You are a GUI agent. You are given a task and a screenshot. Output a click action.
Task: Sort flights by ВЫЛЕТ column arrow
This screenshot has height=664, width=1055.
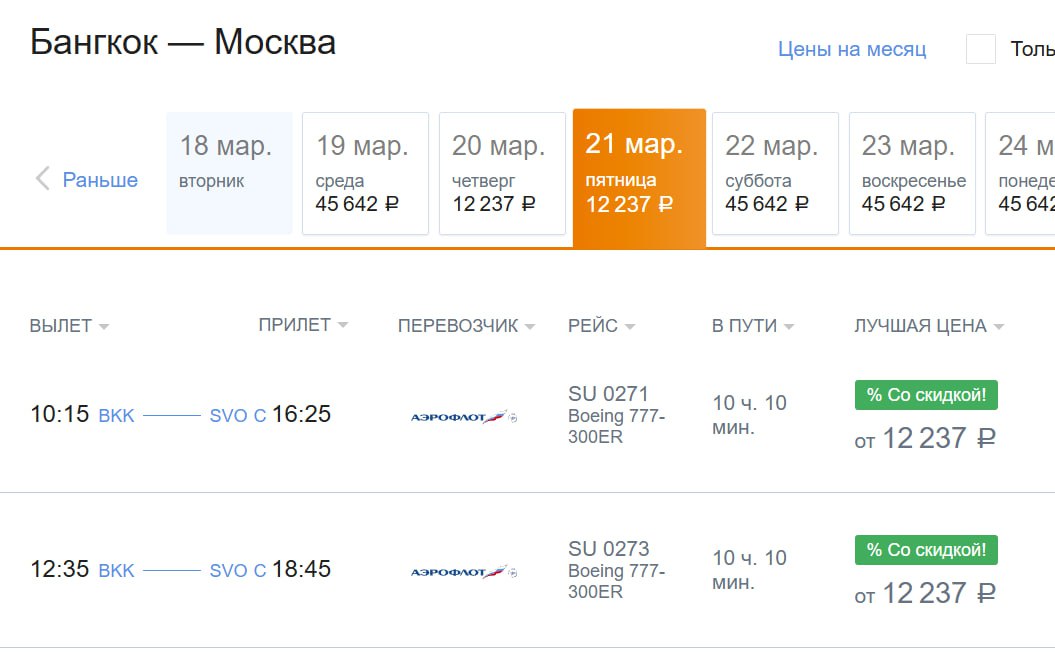[x=104, y=327]
